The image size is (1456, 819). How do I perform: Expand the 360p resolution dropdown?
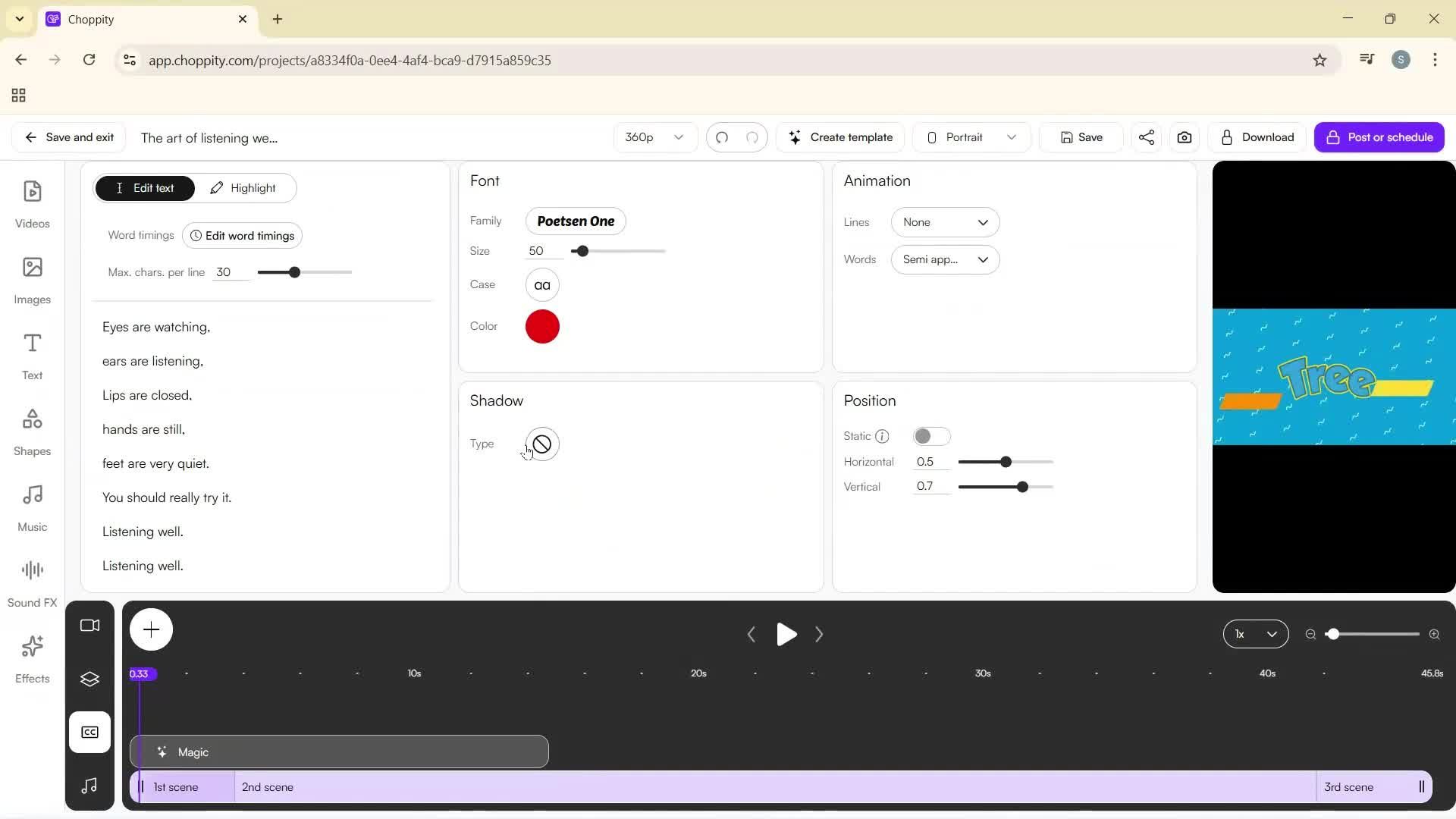pyautogui.click(x=654, y=137)
